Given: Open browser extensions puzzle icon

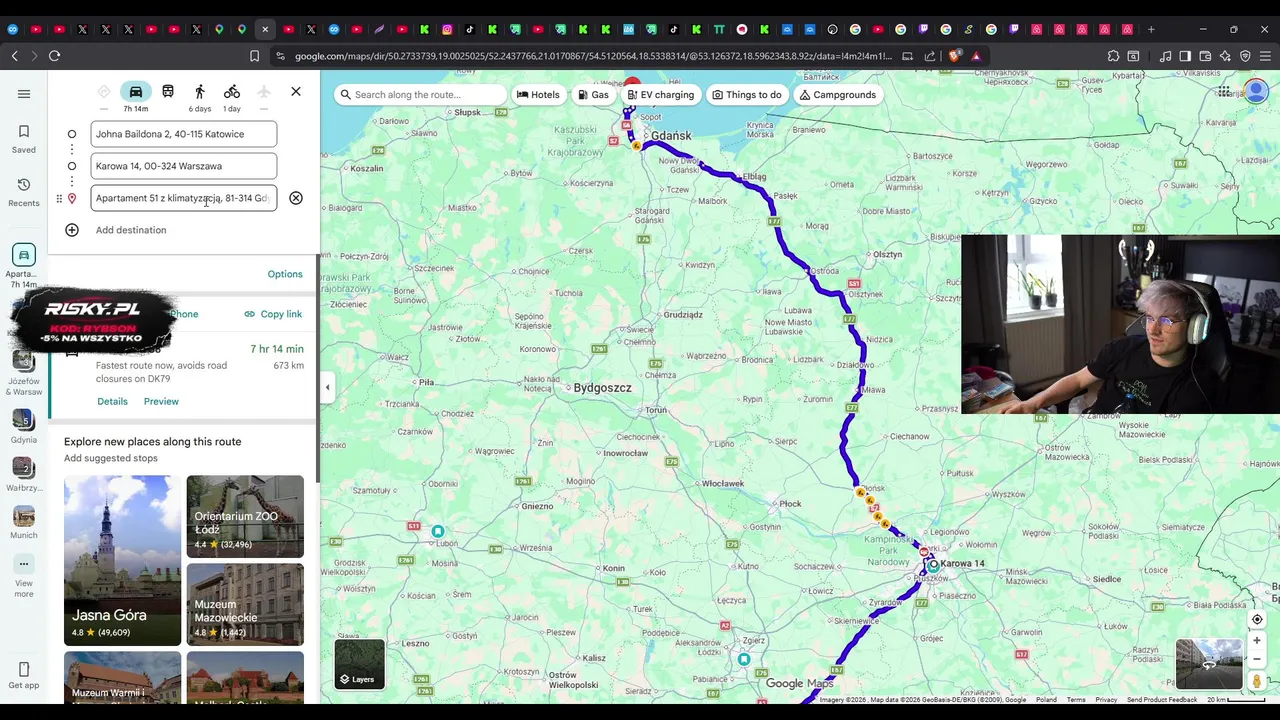Looking at the screenshot, I should [x=1113, y=56].
